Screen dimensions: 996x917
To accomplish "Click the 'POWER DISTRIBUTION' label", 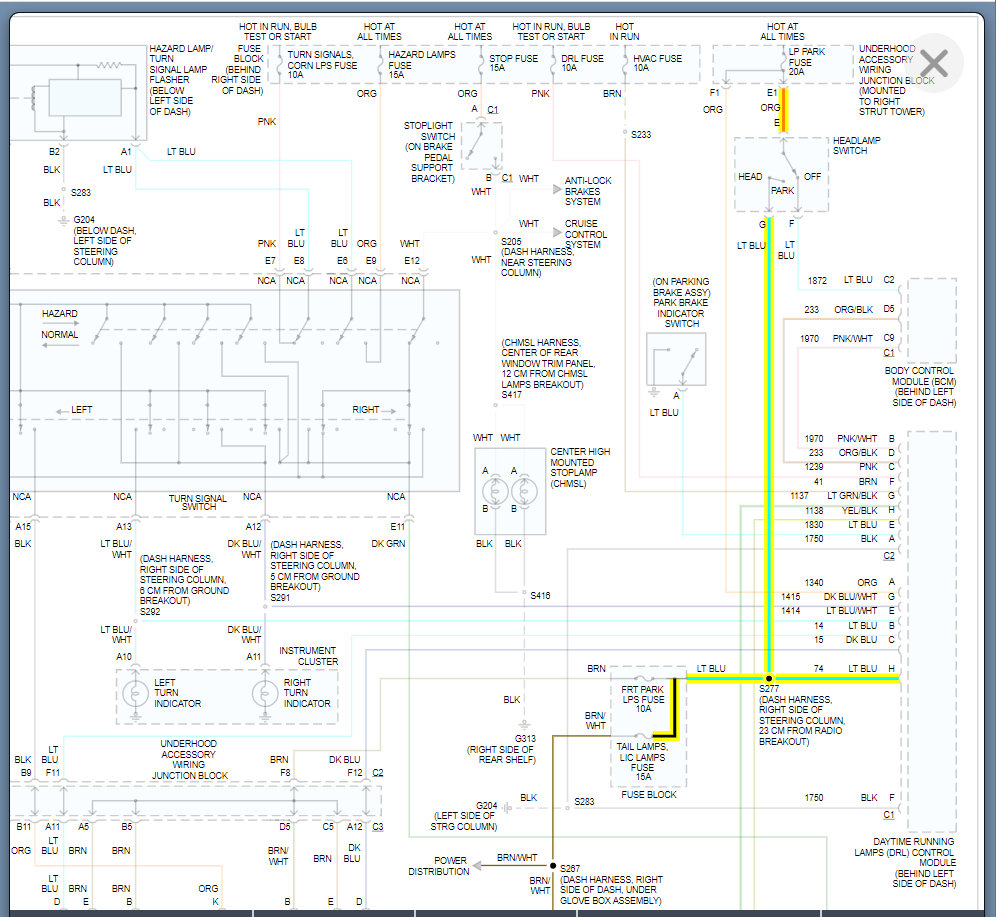I will pyautogui.click(x=438, y=866).
